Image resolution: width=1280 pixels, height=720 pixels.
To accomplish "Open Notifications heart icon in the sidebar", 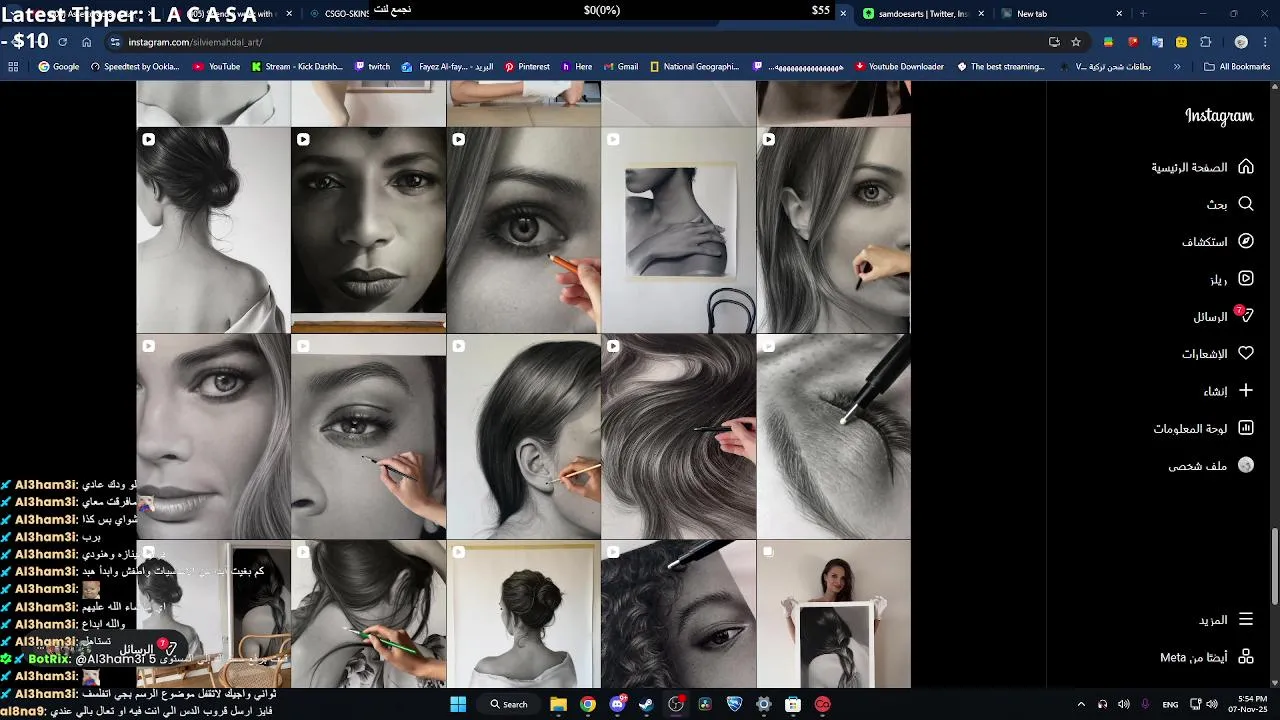I will point(1245,353).
